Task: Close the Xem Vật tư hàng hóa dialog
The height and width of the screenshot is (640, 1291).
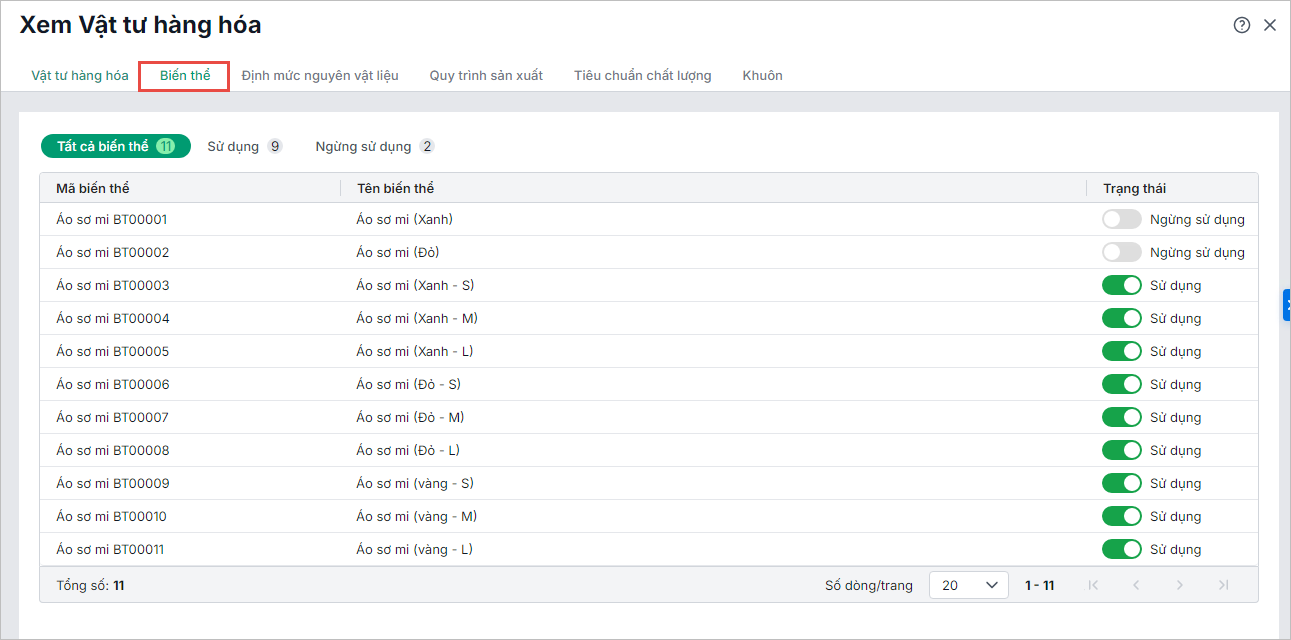Action: pos(1270,26)
